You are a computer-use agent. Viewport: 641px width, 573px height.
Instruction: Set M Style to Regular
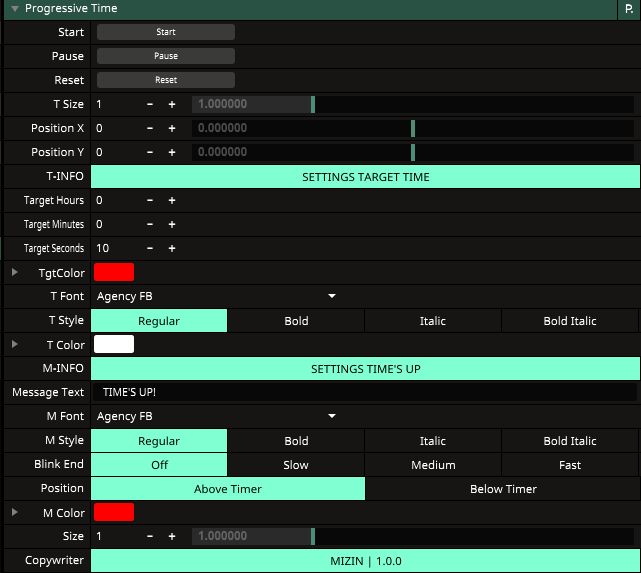[x=159, y=441]
